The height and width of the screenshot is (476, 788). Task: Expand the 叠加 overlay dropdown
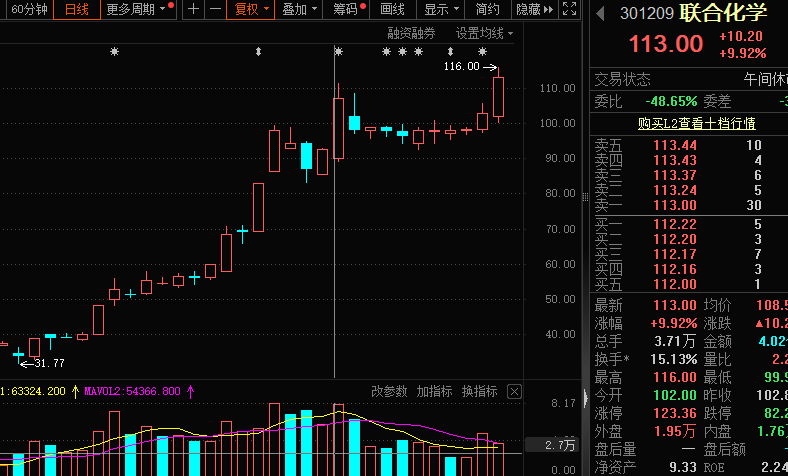pyautogui.click(x=299, y=9)
